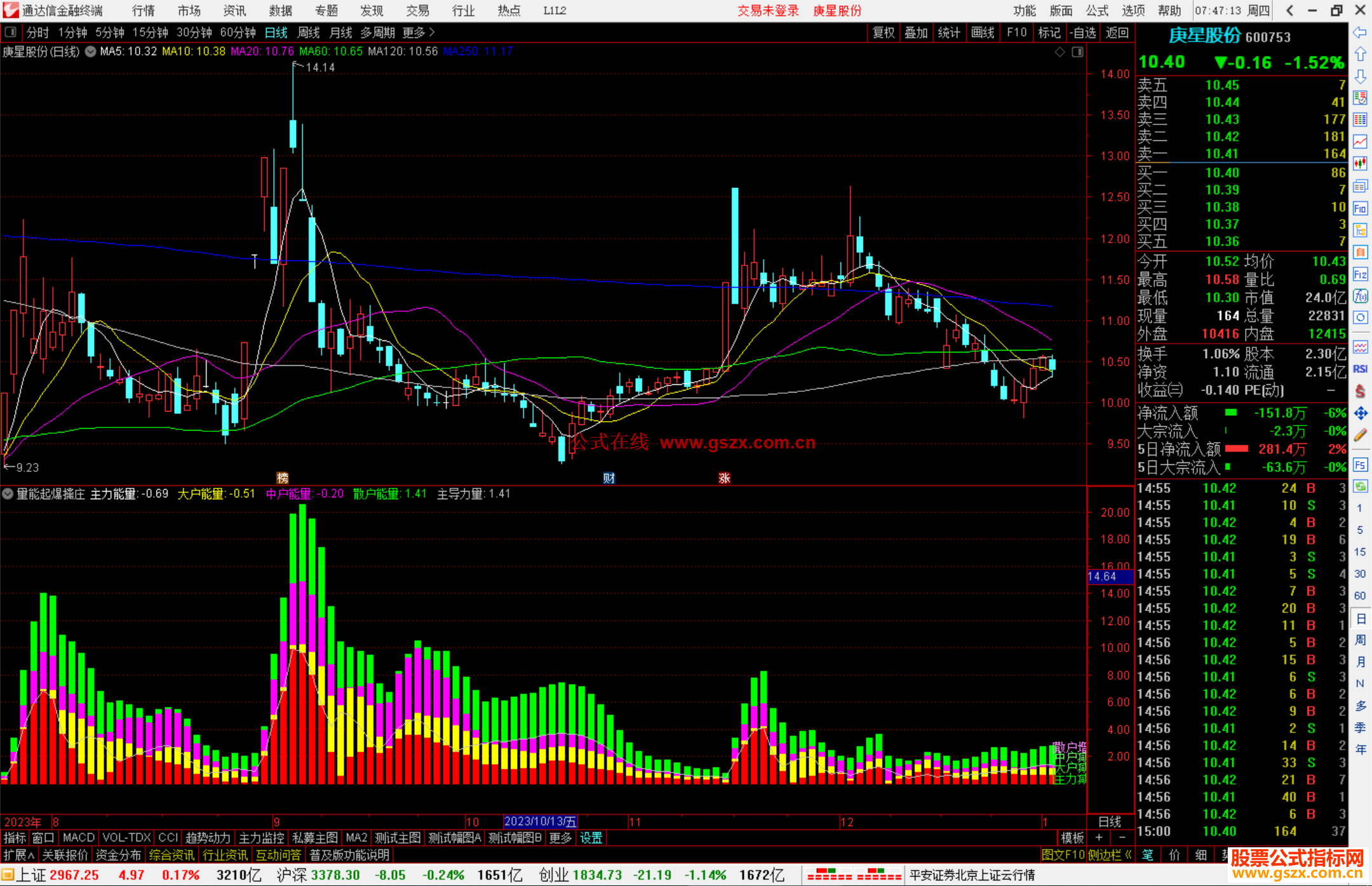
Task: Click the red S-arrow icon in sidebar
Action: coord(1360,391)
